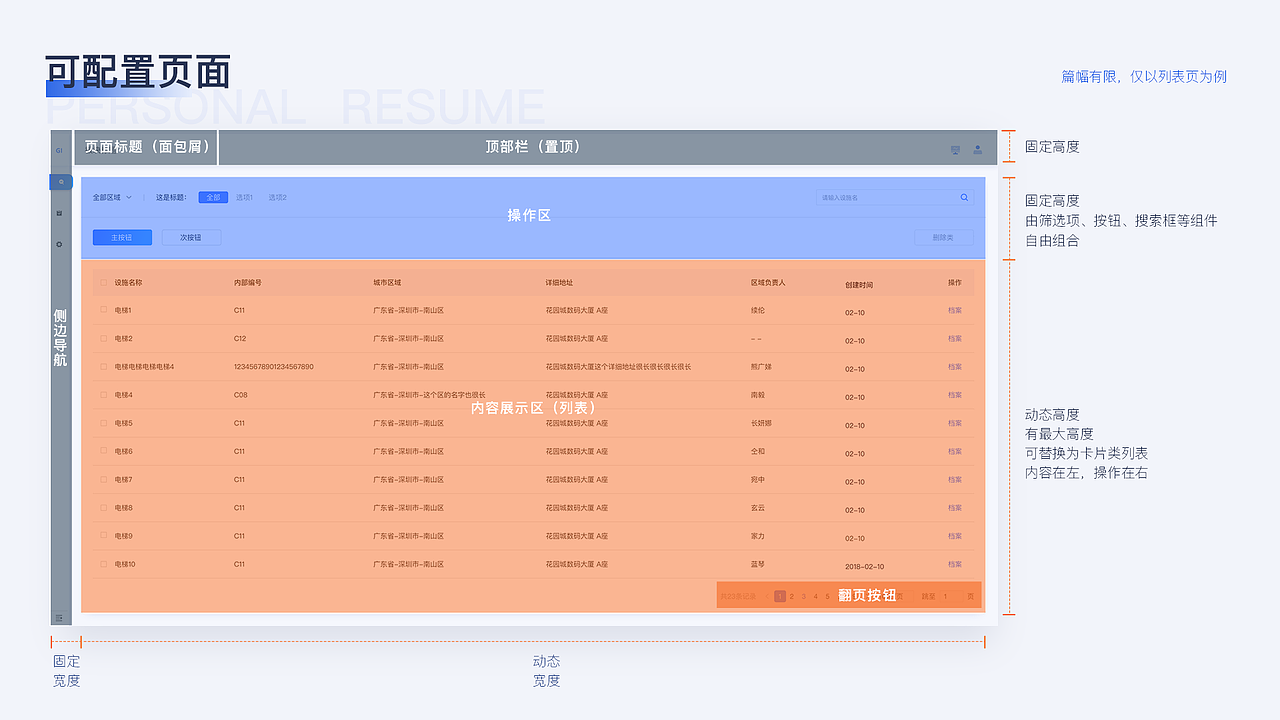
Task: Open 档案 link for 电梯1 row
Action: pos(955,310)
